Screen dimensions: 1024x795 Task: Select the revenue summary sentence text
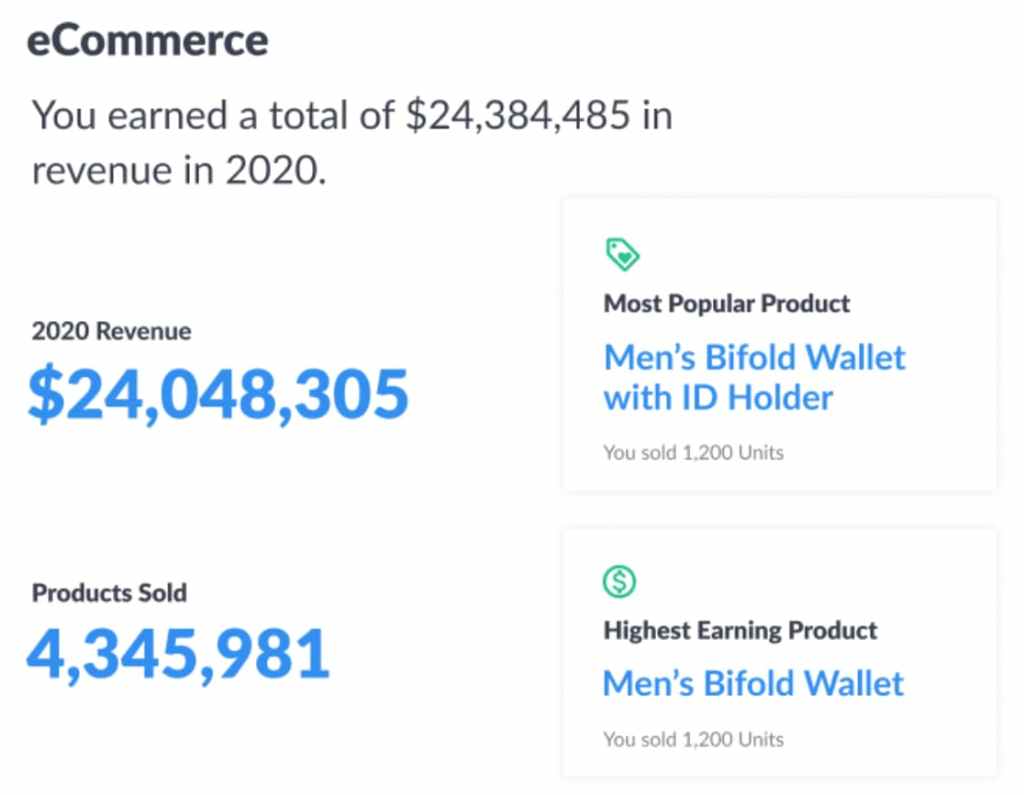coord(352,140)
